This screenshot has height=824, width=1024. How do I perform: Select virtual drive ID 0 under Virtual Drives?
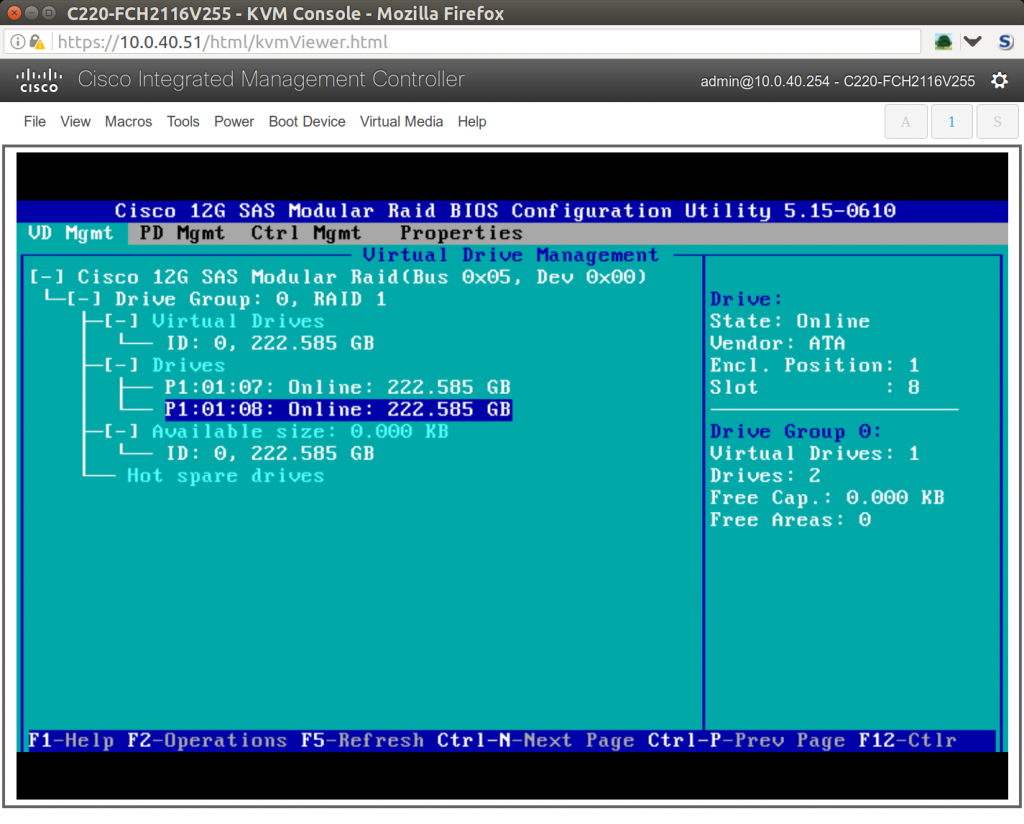click(x=270, y=343)
